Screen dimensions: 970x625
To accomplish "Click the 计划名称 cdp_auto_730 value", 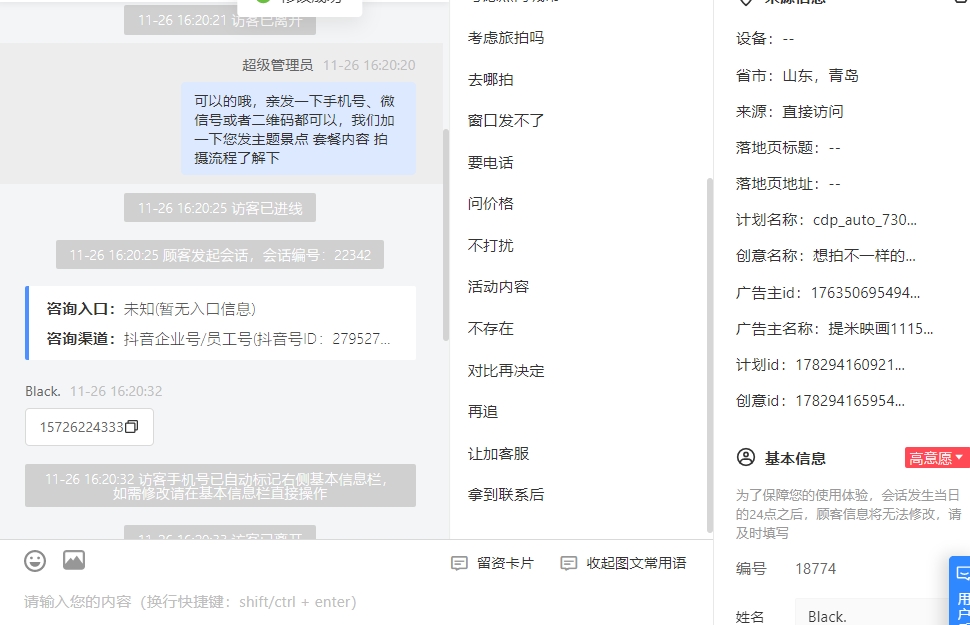I will [864, 220].
